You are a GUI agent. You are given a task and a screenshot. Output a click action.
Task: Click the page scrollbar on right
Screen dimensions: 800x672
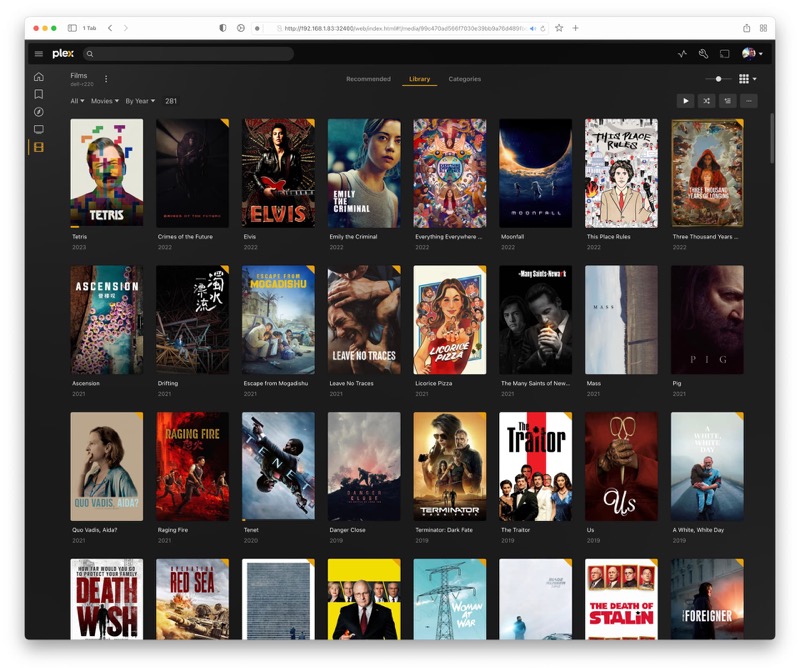point(772,138)
